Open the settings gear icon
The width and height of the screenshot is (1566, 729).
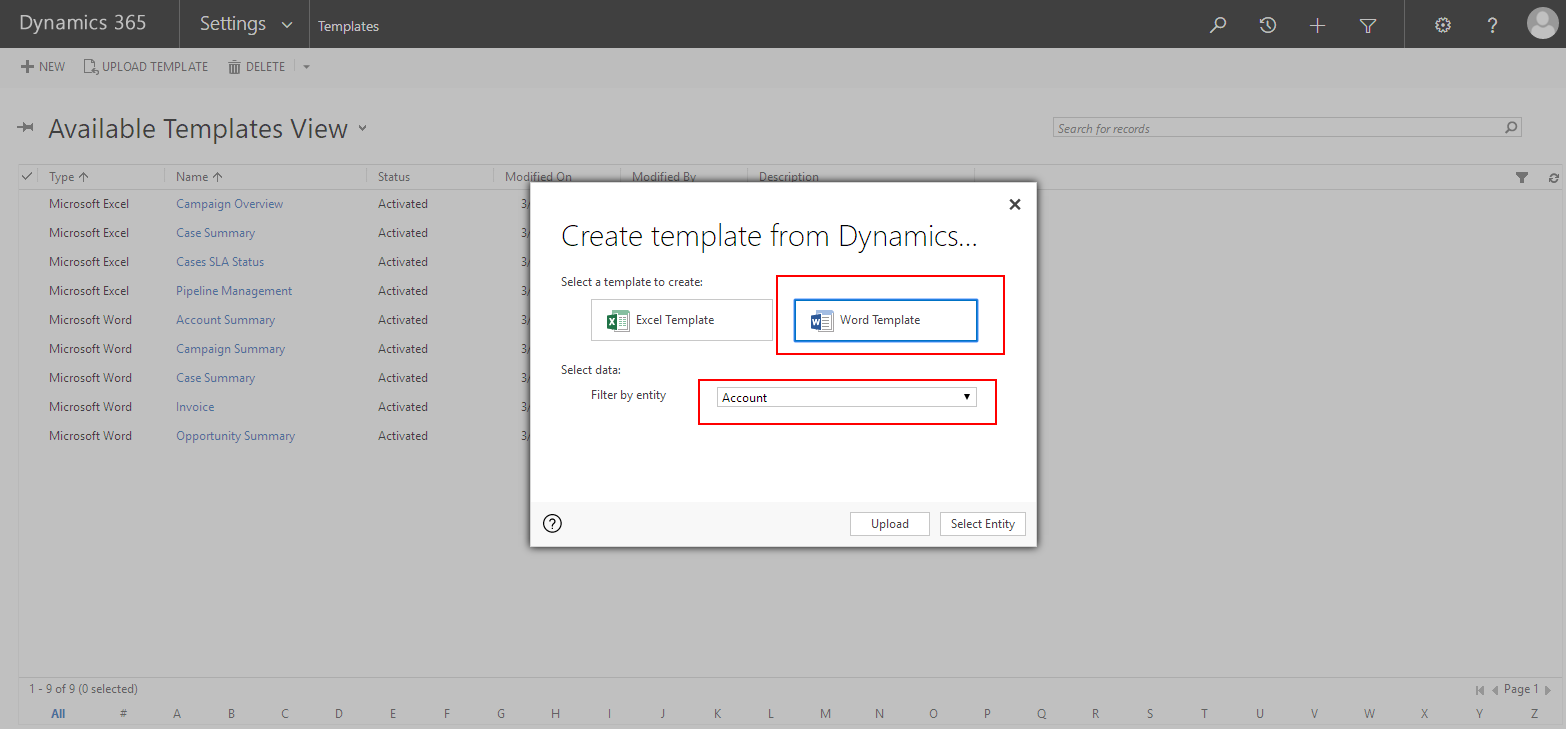[1442, 25]
